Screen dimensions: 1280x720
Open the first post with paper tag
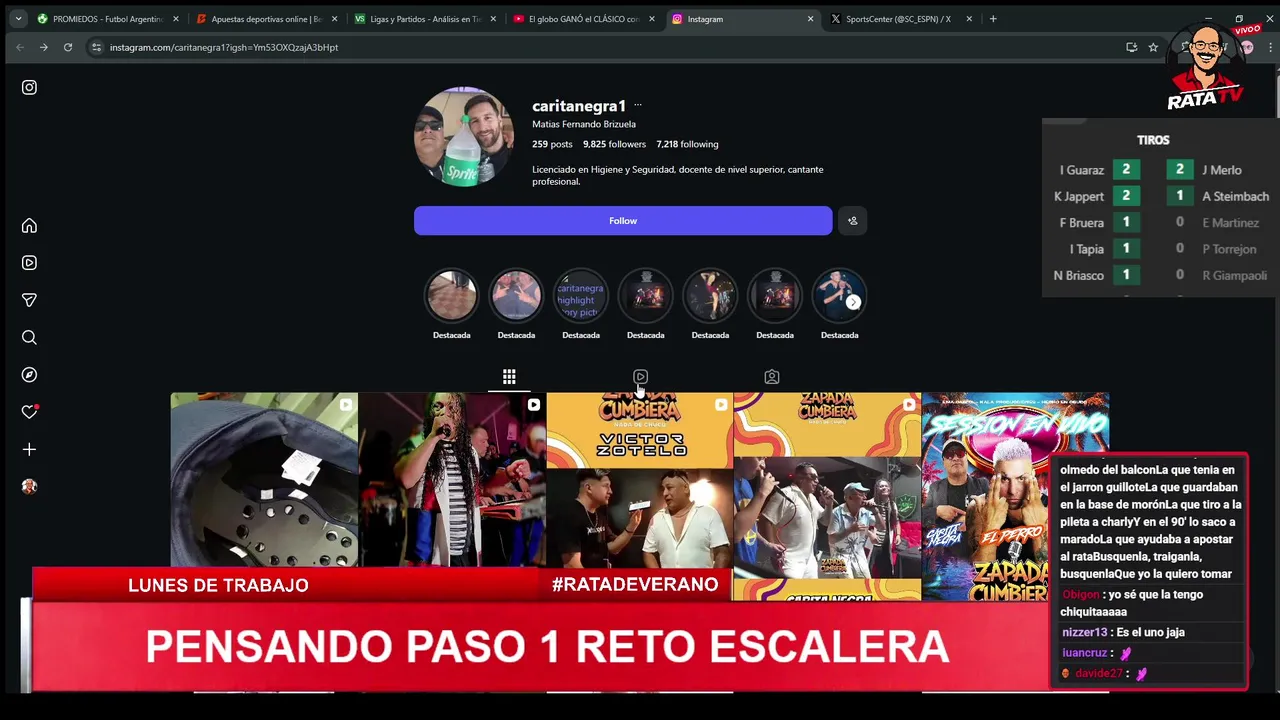pos(264,480)
